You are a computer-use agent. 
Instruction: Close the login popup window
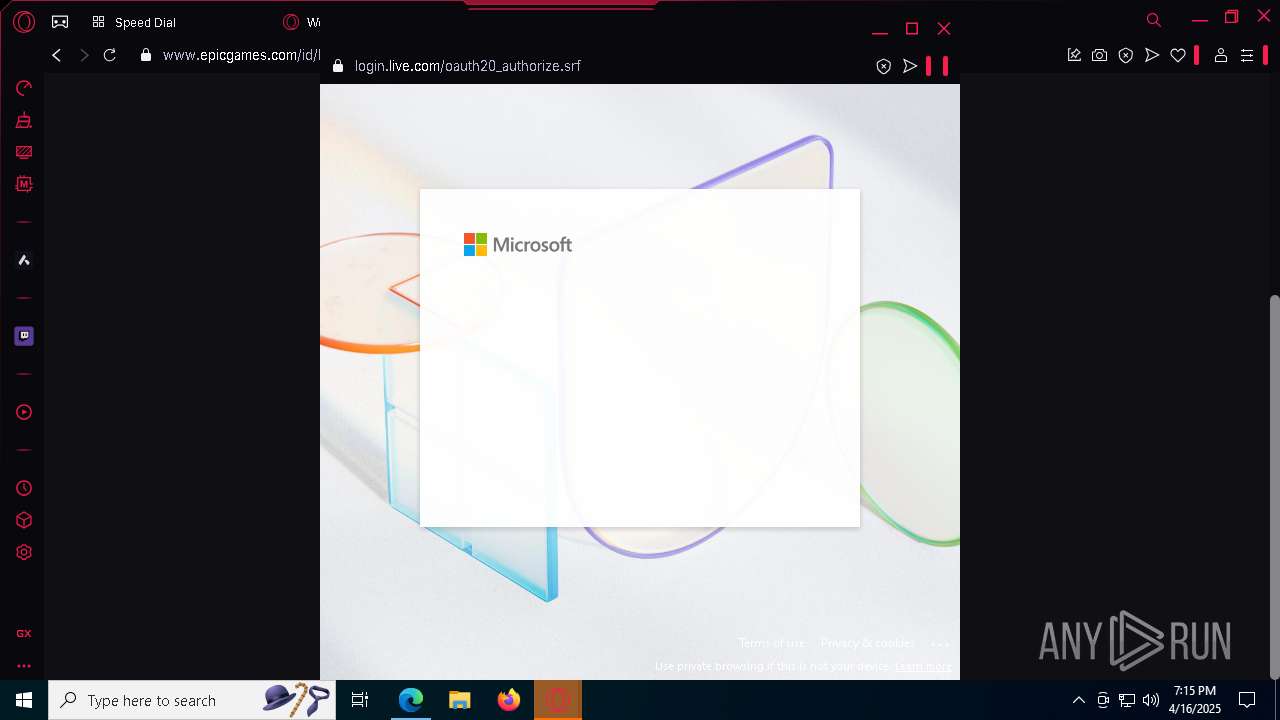(944, 29)
